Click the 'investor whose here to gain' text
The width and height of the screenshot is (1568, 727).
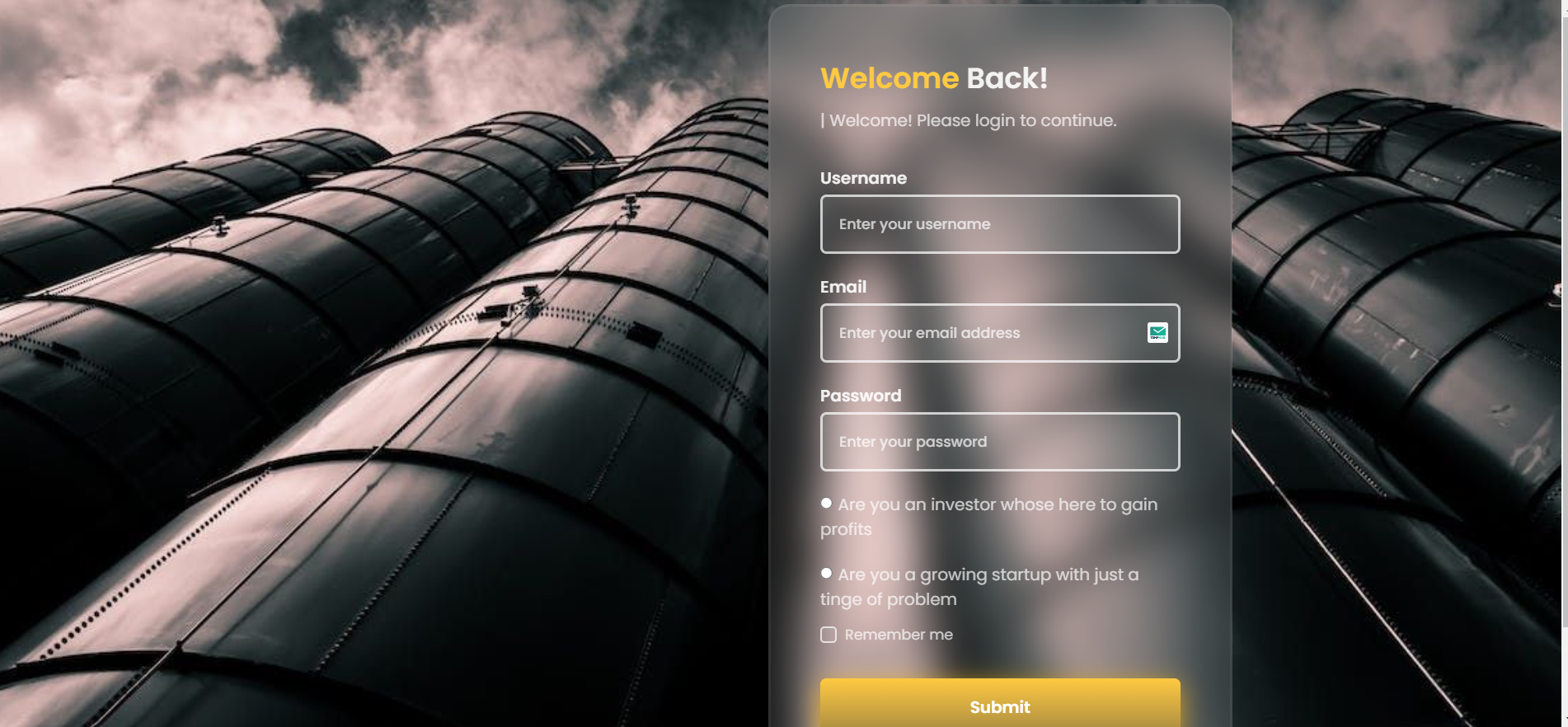1044,504
